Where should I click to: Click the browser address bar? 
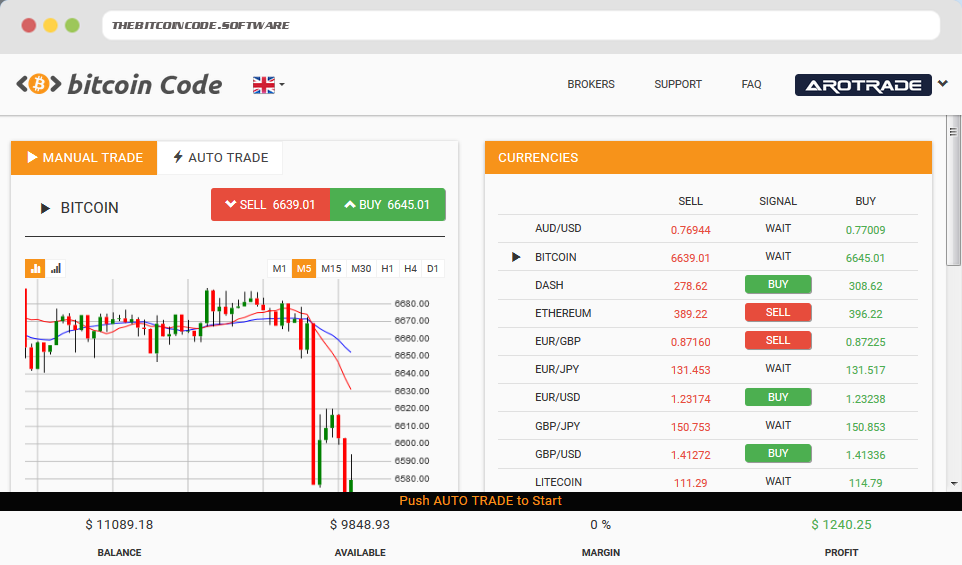pyautogui.click(x=520, y=25)
